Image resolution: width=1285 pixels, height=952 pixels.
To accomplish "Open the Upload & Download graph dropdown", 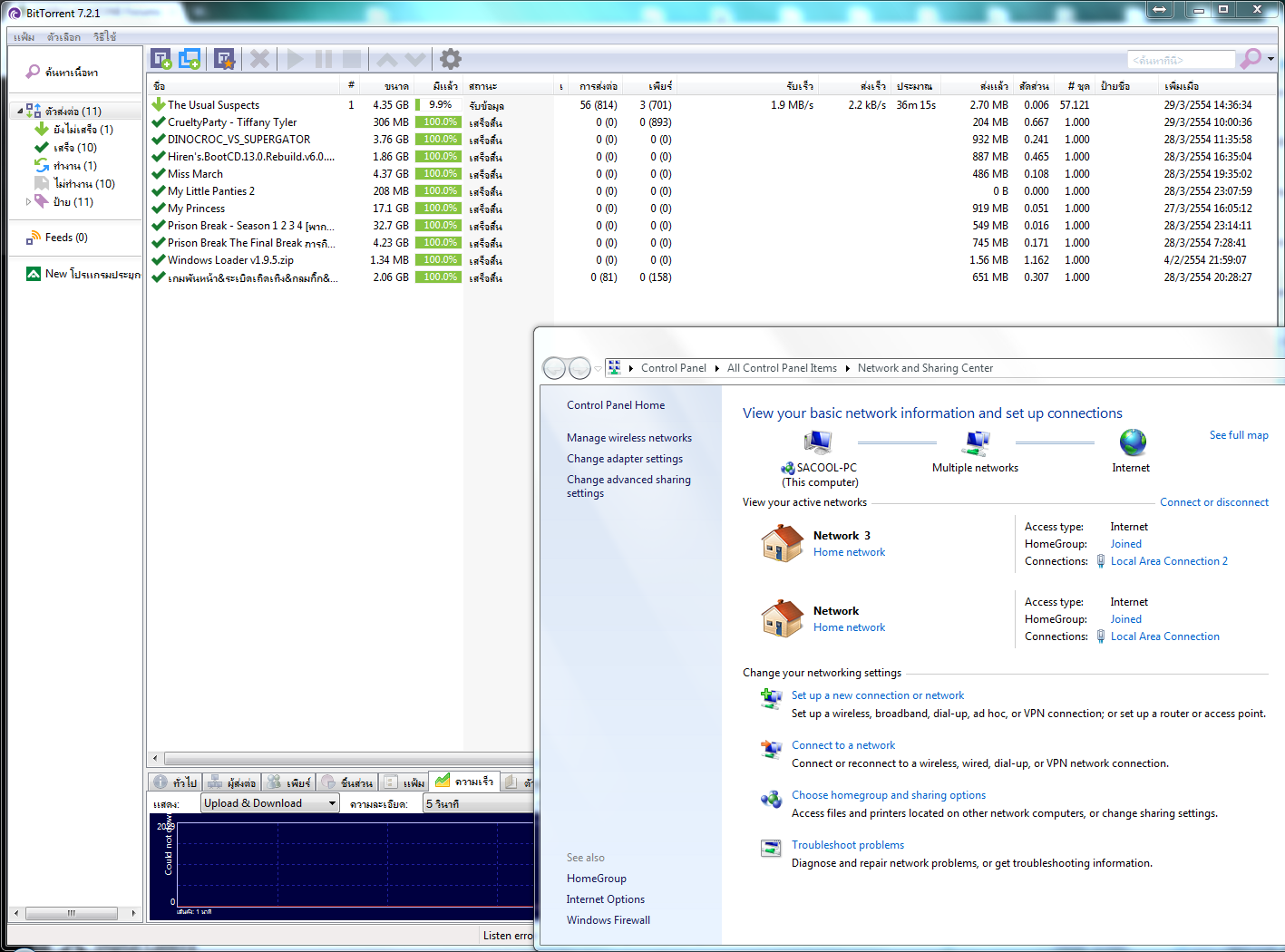I will click(x=270, y=803).
